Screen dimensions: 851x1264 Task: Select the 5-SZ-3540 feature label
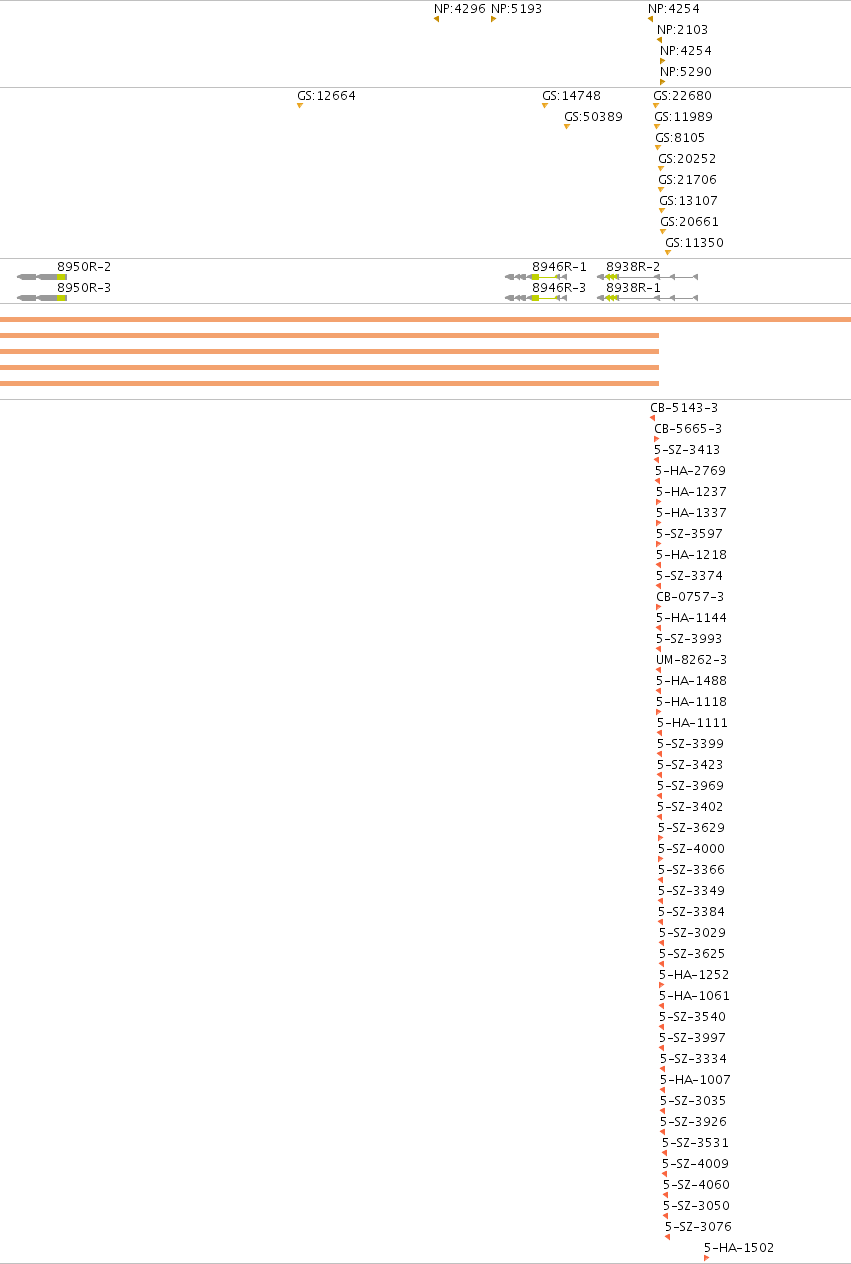coord(692,1017)
